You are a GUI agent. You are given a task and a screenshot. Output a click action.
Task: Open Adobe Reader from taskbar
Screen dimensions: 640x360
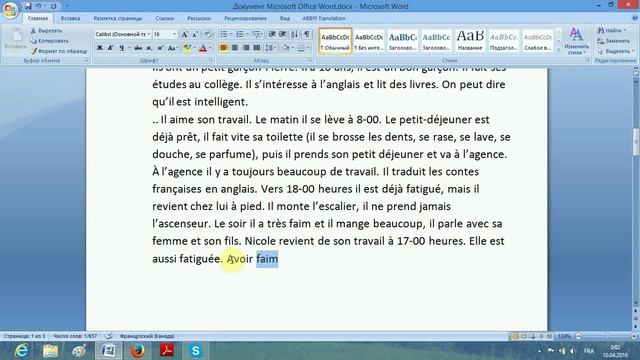(167, 351)
